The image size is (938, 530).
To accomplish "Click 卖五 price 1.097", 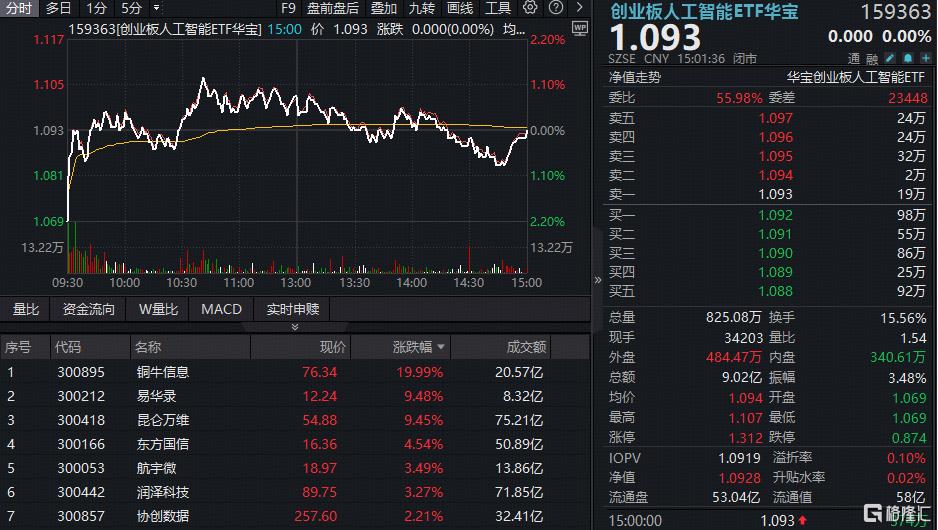I will (x=775, y=118).
